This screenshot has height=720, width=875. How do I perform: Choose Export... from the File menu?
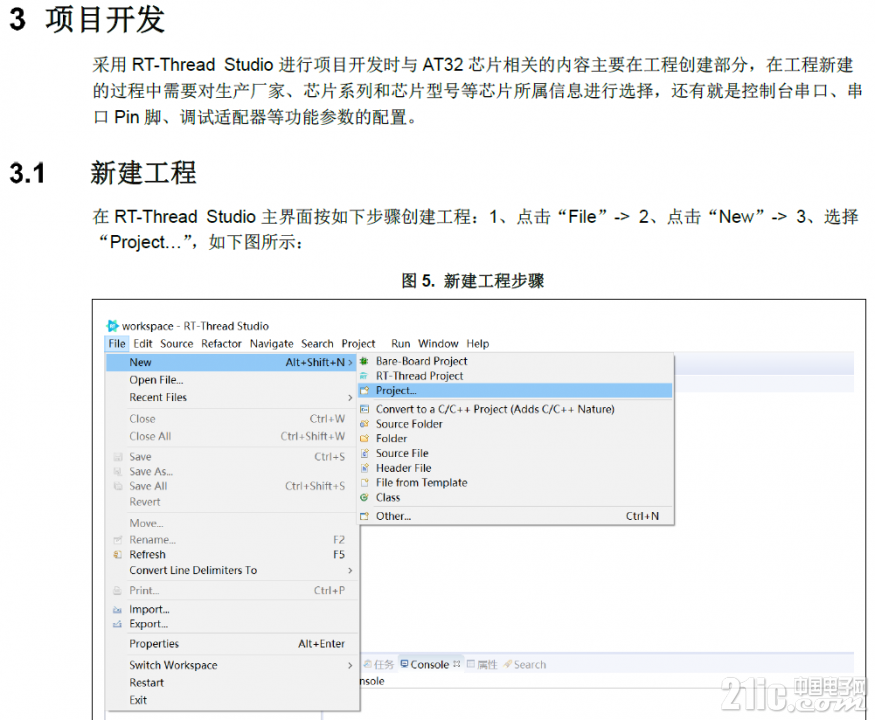[232, 624]
